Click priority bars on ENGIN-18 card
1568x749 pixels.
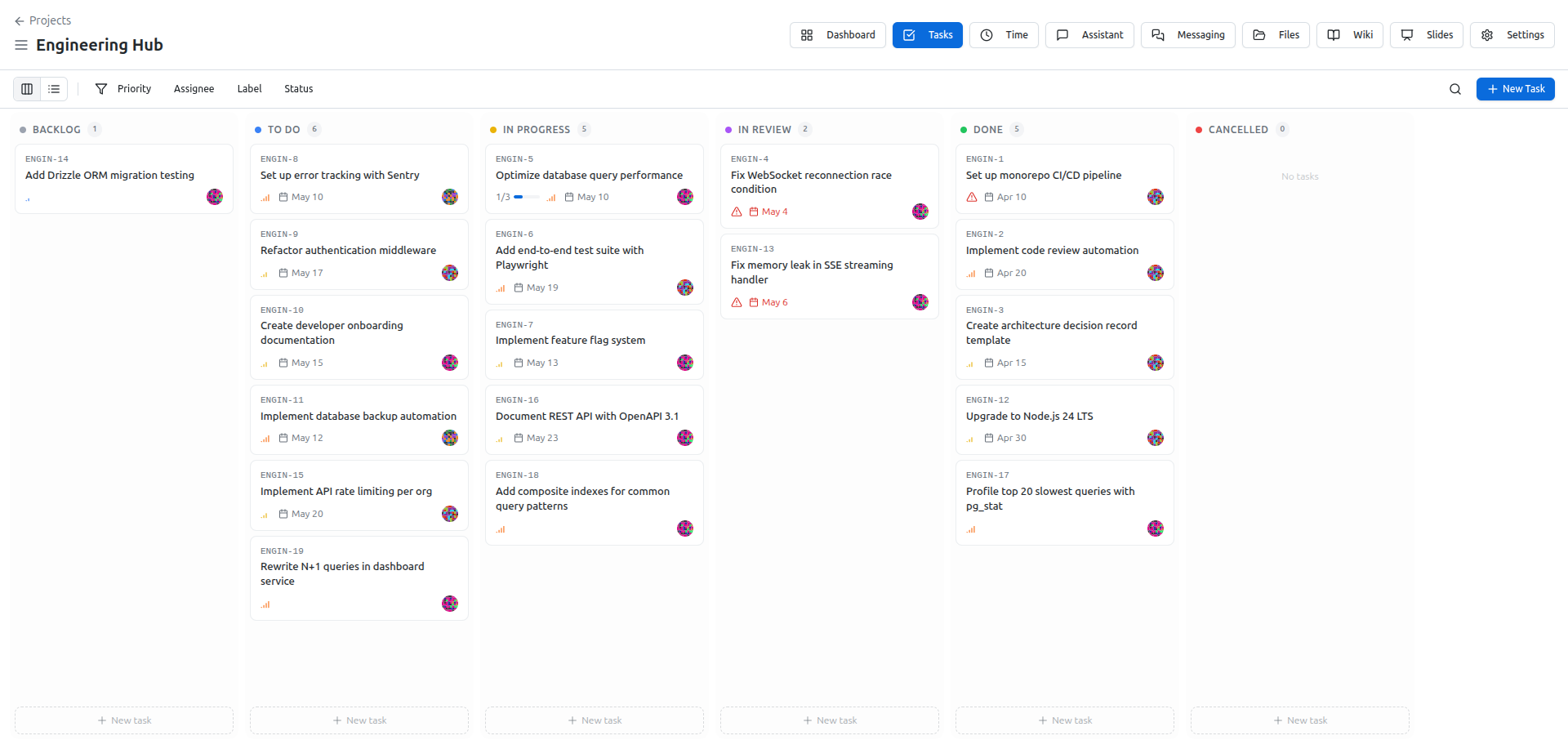click(501, 529)
